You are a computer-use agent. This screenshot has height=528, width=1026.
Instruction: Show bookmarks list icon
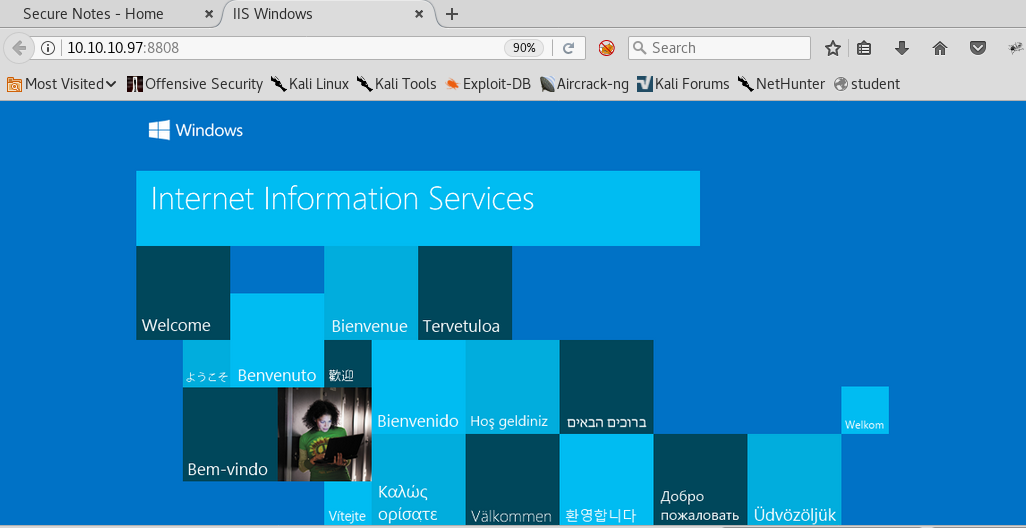[865, 48]
